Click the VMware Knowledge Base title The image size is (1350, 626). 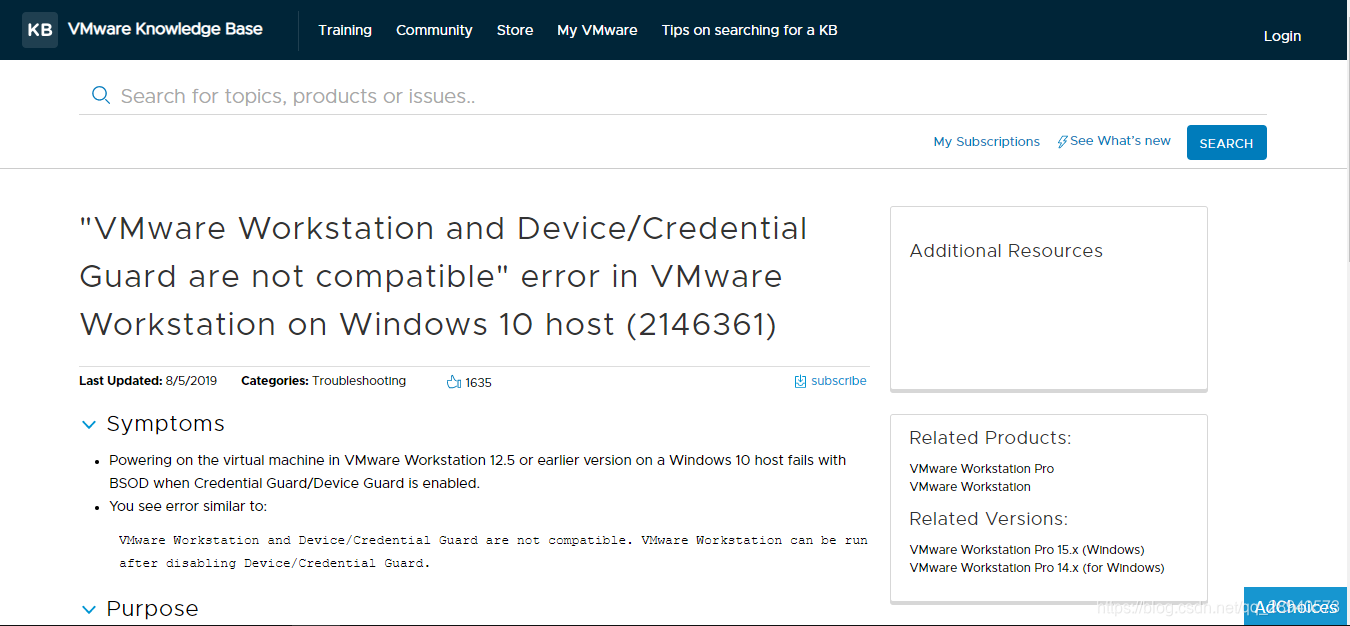(165, 29)
